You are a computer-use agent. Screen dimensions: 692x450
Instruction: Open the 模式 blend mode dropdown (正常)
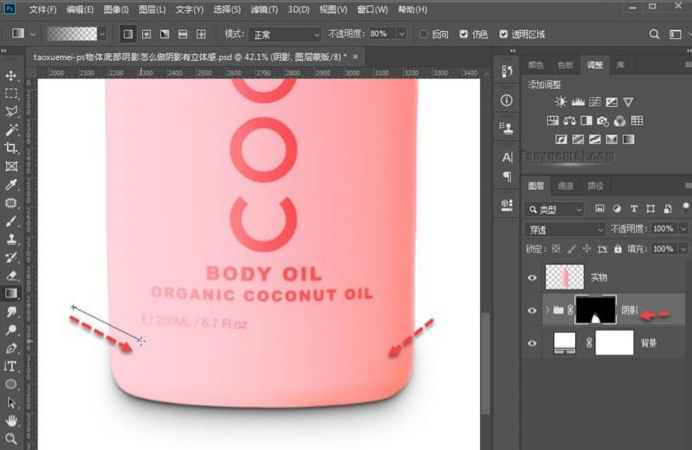click(285, 34)
